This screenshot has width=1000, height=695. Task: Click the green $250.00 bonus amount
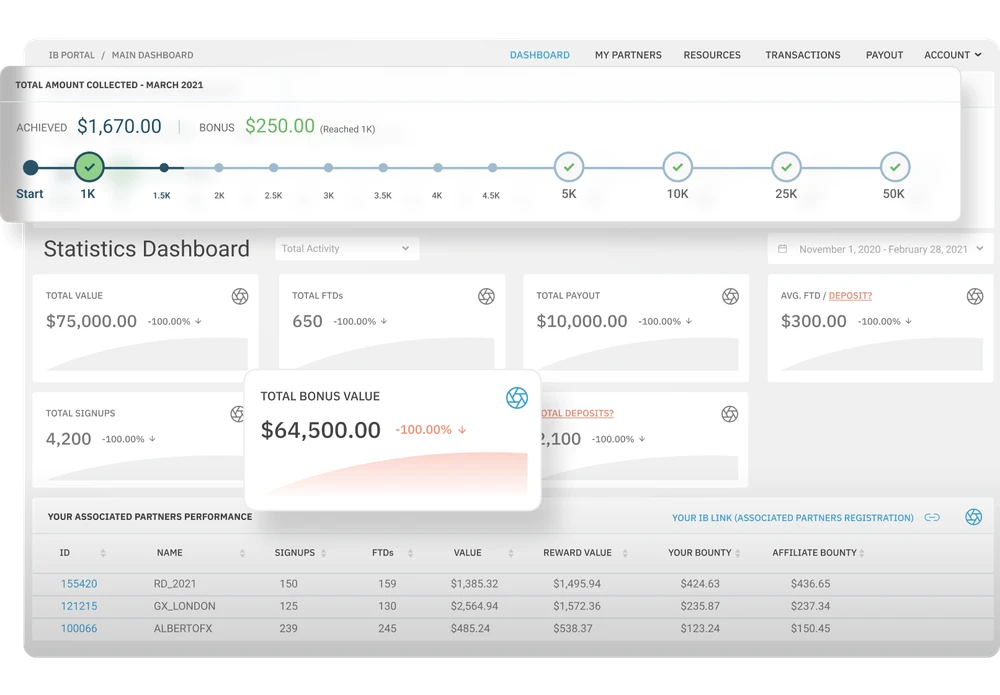pyautogui.click(x=280, y=126)
